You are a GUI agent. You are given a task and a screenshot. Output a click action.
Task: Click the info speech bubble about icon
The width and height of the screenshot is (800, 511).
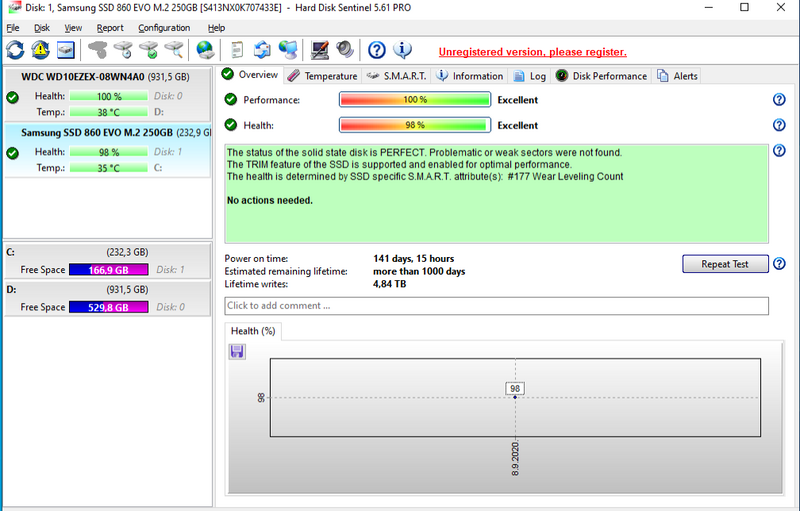pyautogui.click(x=403, y=50)
